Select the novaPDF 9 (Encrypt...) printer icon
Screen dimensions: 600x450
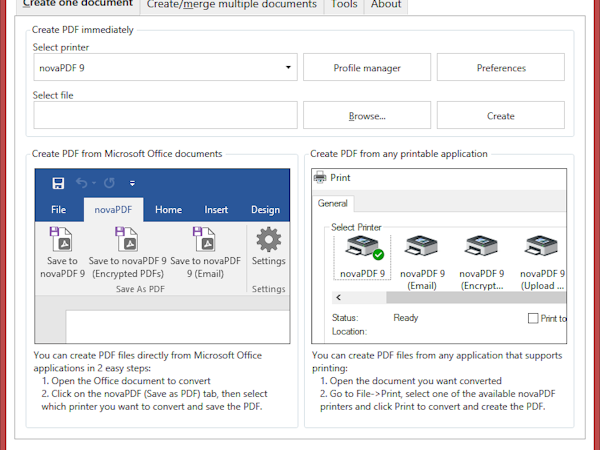coord(481,246)
